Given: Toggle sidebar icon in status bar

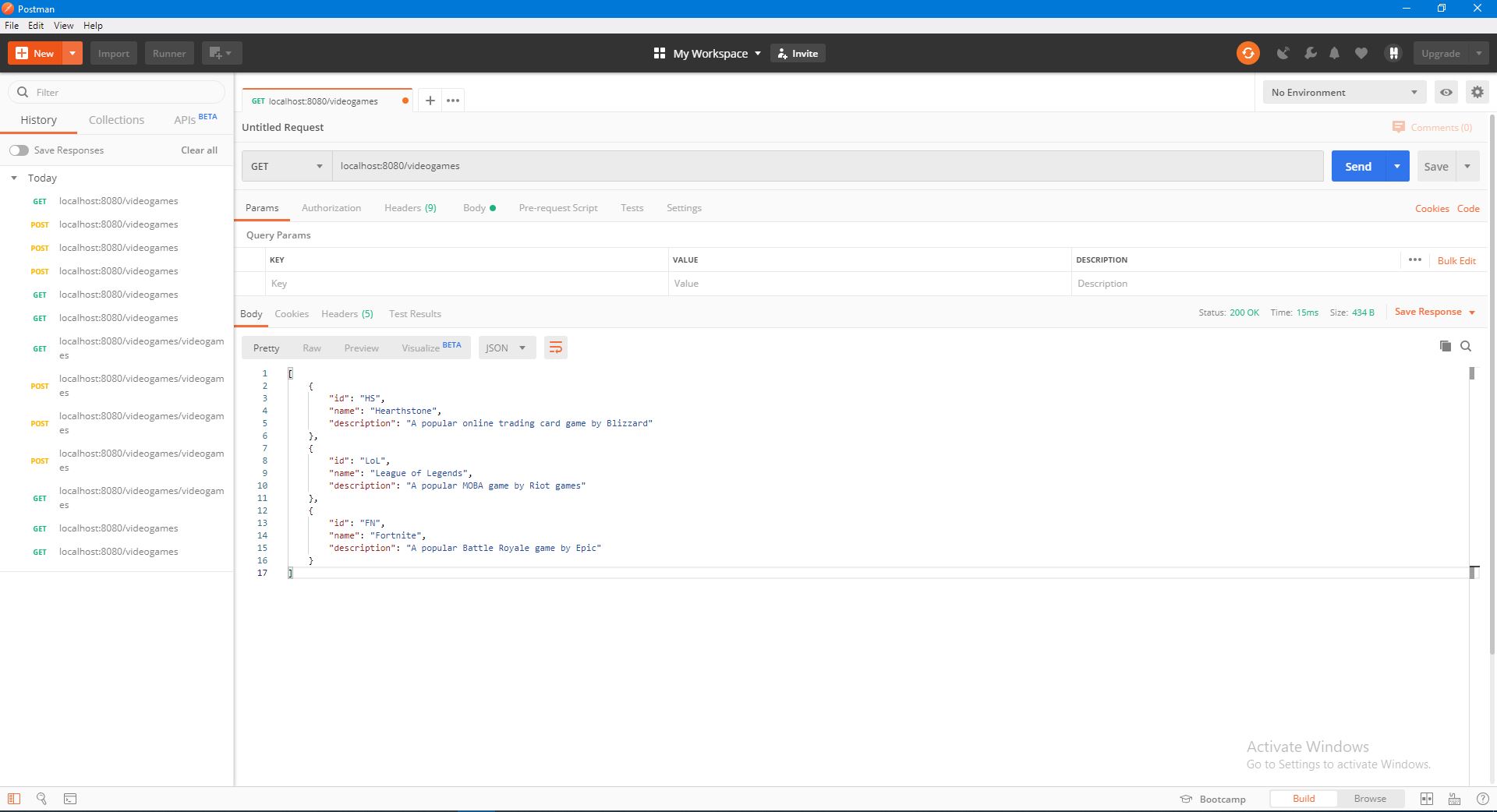Looking at the screenshot, I should click(14, 799).
